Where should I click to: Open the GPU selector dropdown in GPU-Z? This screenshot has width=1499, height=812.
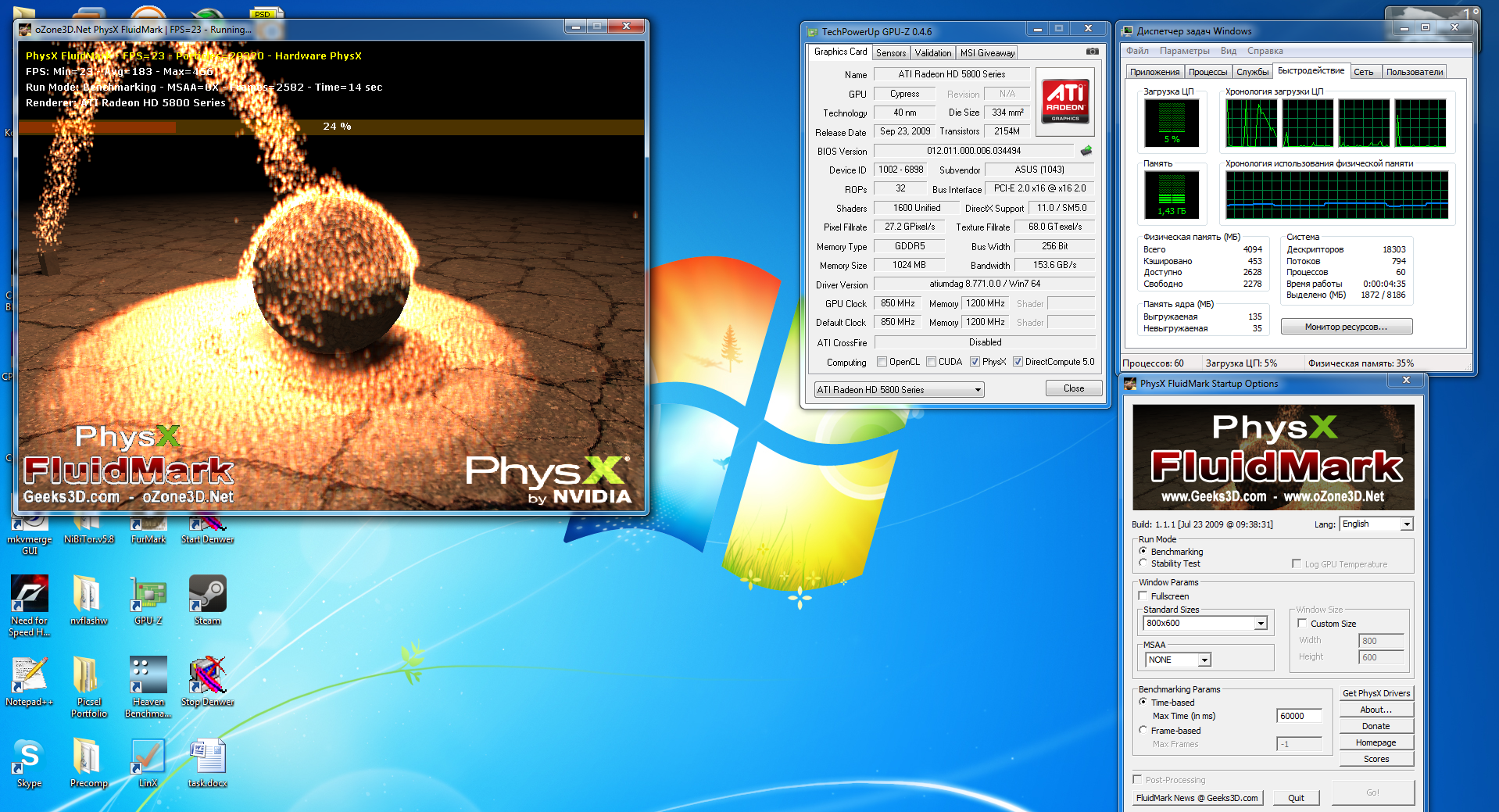click(x=899, y=389)
